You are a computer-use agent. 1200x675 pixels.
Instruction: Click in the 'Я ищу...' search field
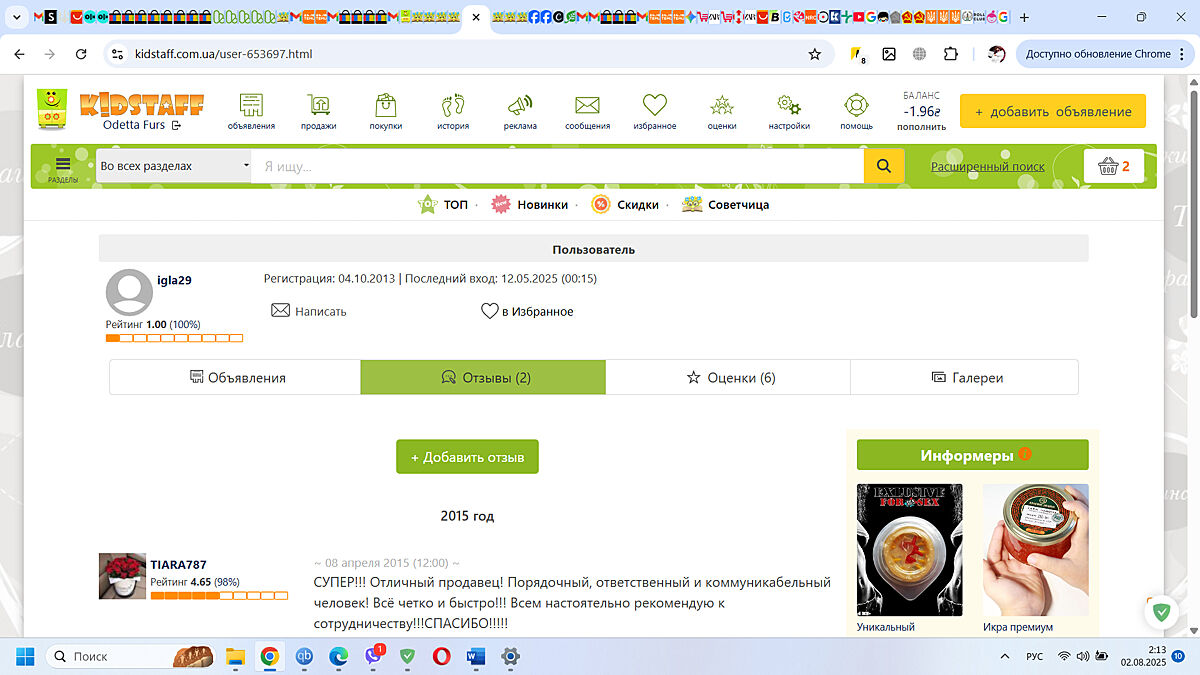[556, 167]
